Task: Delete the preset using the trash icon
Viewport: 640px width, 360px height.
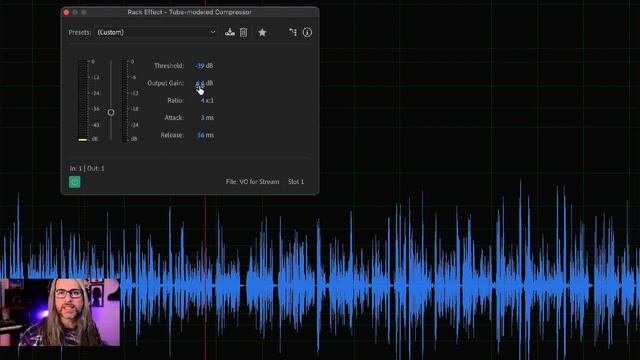Action: tap(243, 32)
